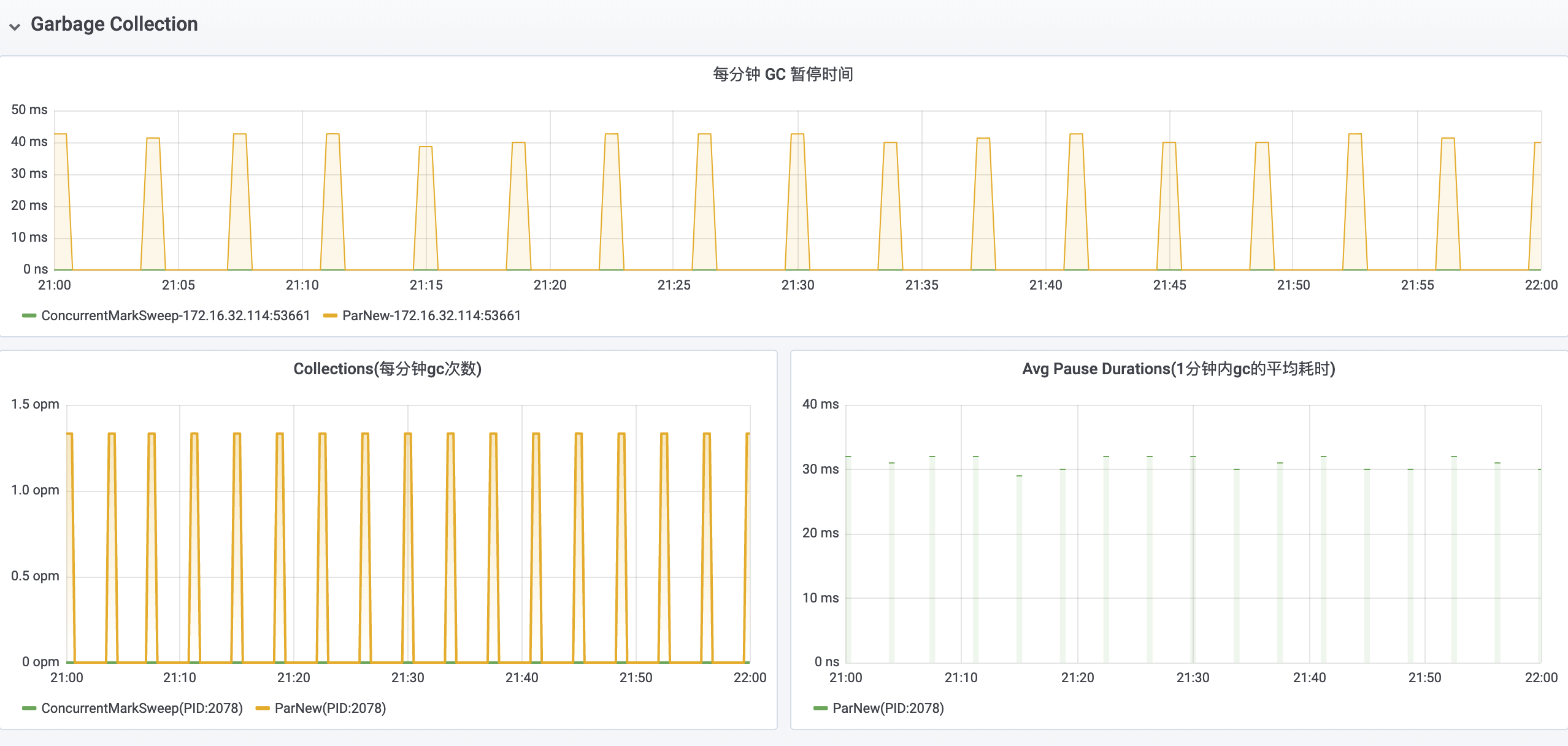Collapse the Garbage Collection row chevron

[x=15, y=26]
